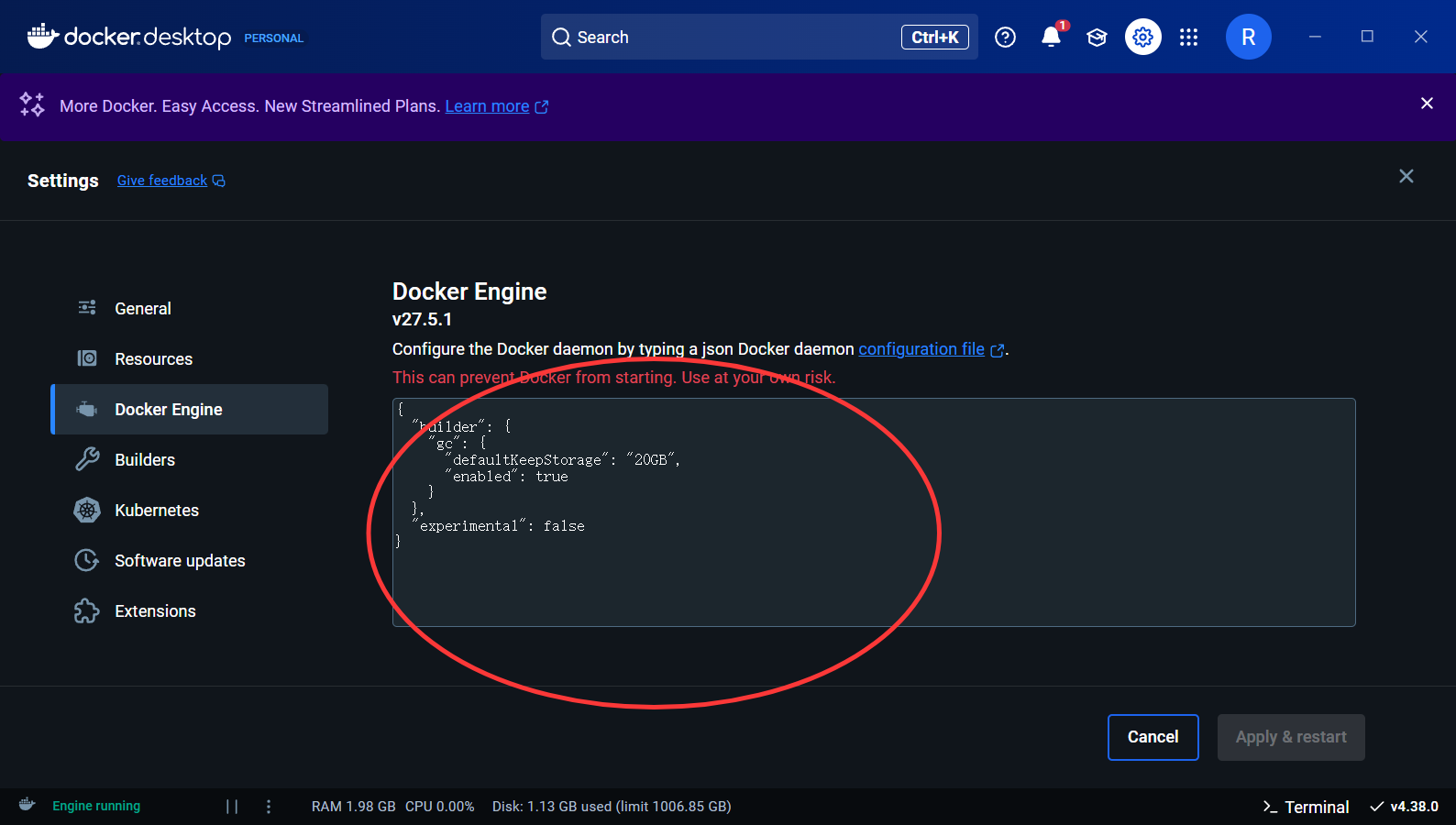Maximize the Docker Desktop window
Image resolution: width=1456 pixels, height=825 pixels.
1367,37
